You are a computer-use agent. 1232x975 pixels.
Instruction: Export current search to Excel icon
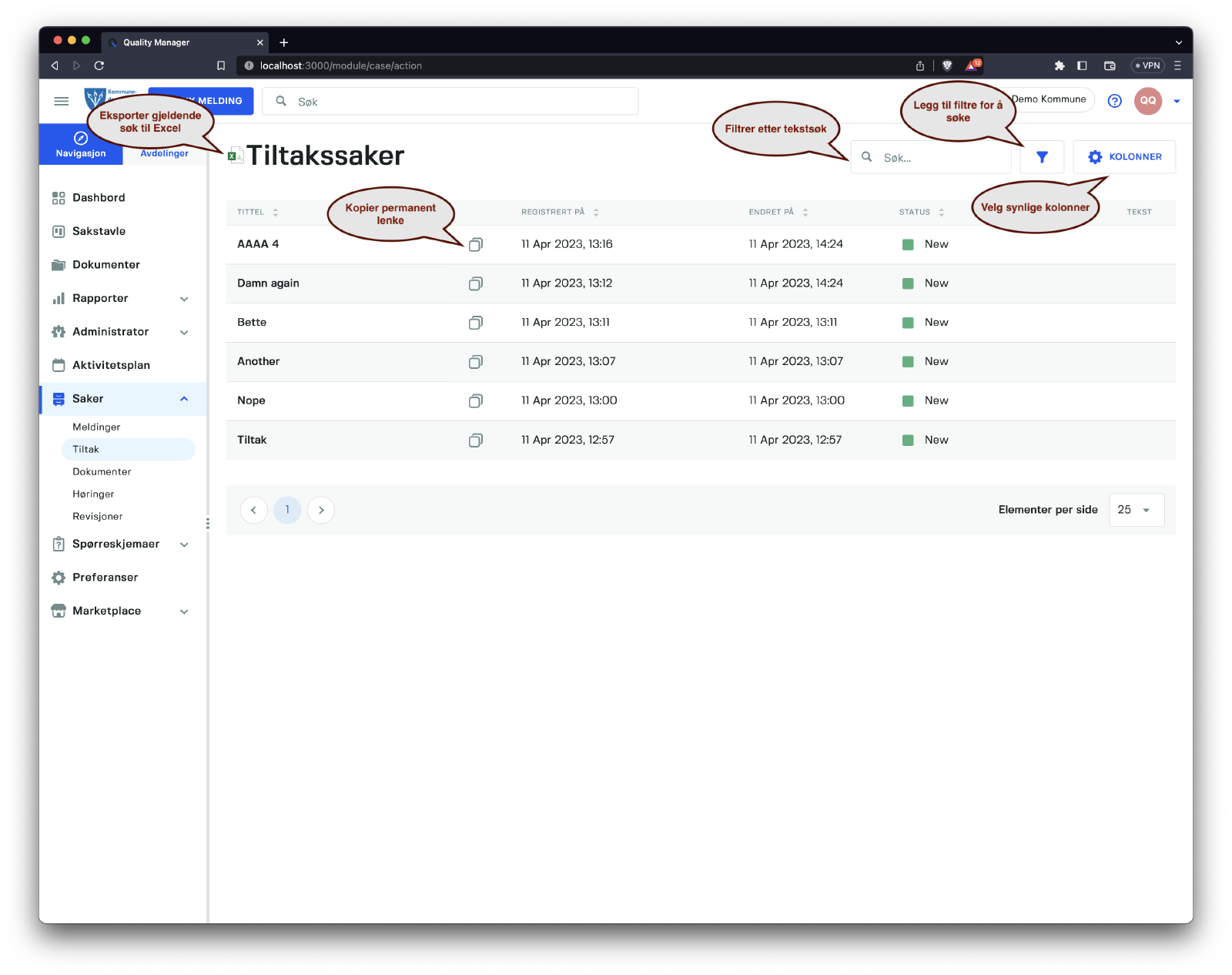(235, 156)
